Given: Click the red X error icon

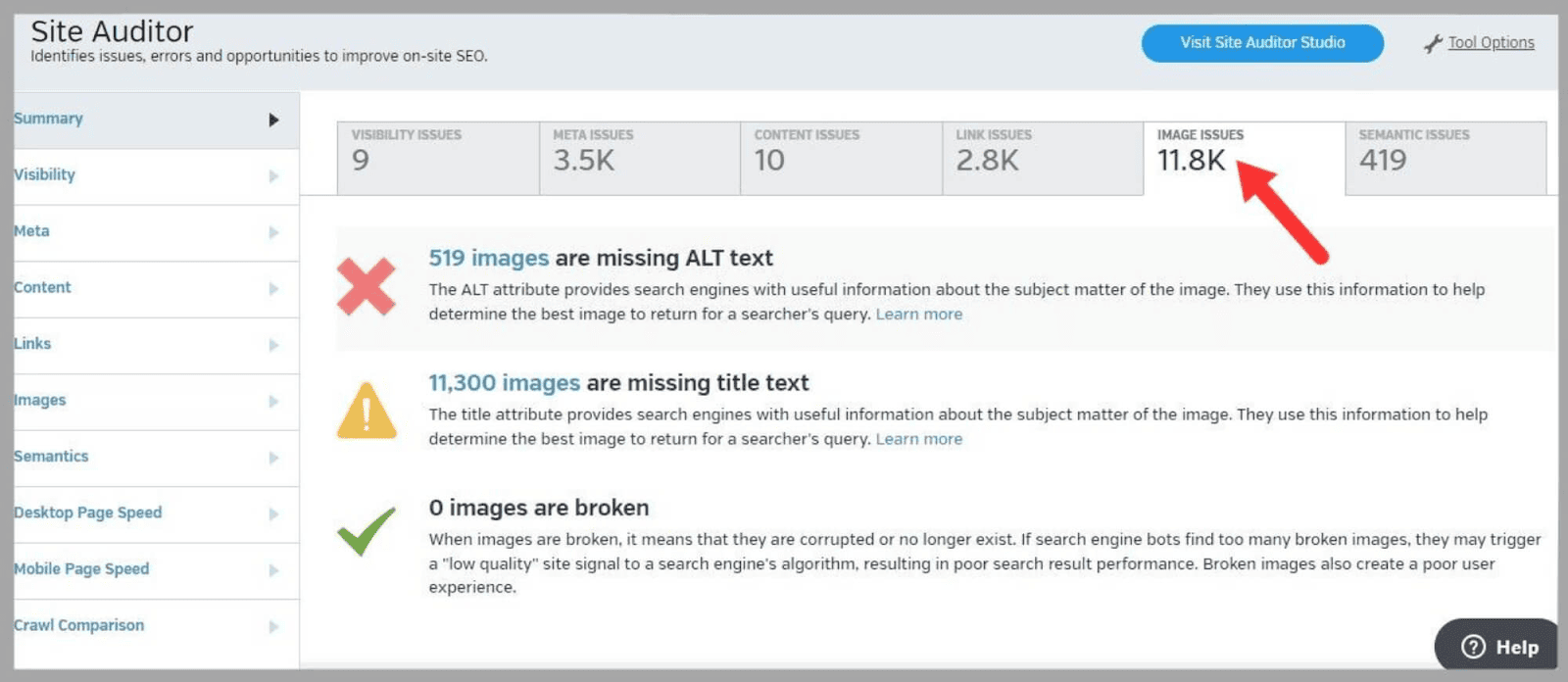Looking at the screenshot, I should [366, 286].
